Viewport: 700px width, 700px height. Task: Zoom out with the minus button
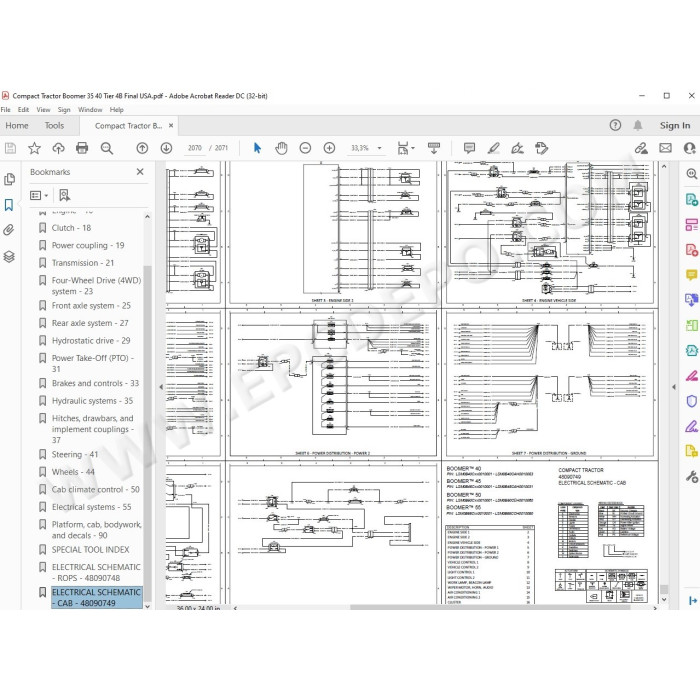point(305,148)
